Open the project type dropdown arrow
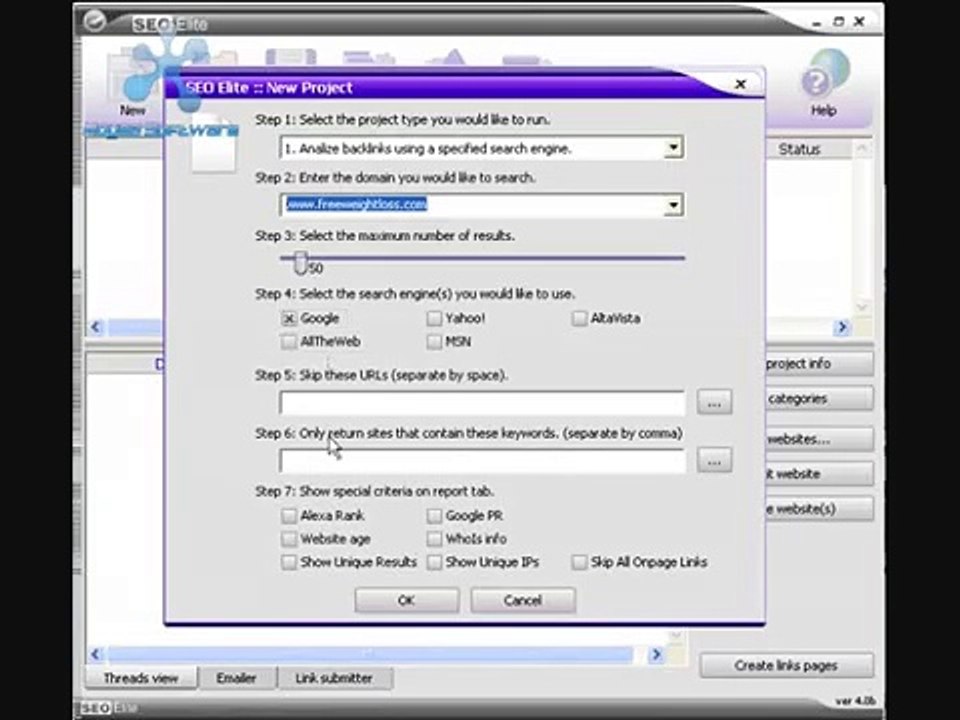This screenshot has height=720, width=960. pos(673,148)
